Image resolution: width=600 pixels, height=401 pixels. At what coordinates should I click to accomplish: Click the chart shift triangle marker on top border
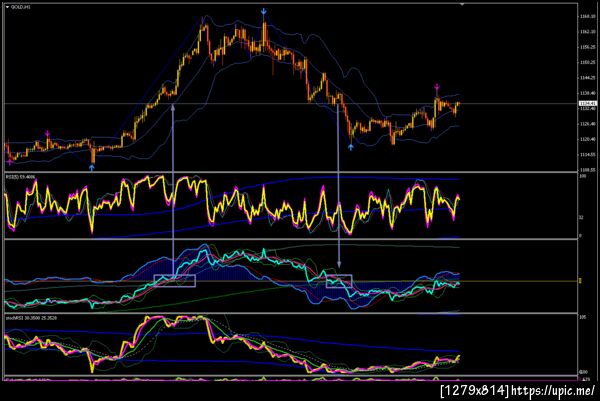click(x=462, y=5)
